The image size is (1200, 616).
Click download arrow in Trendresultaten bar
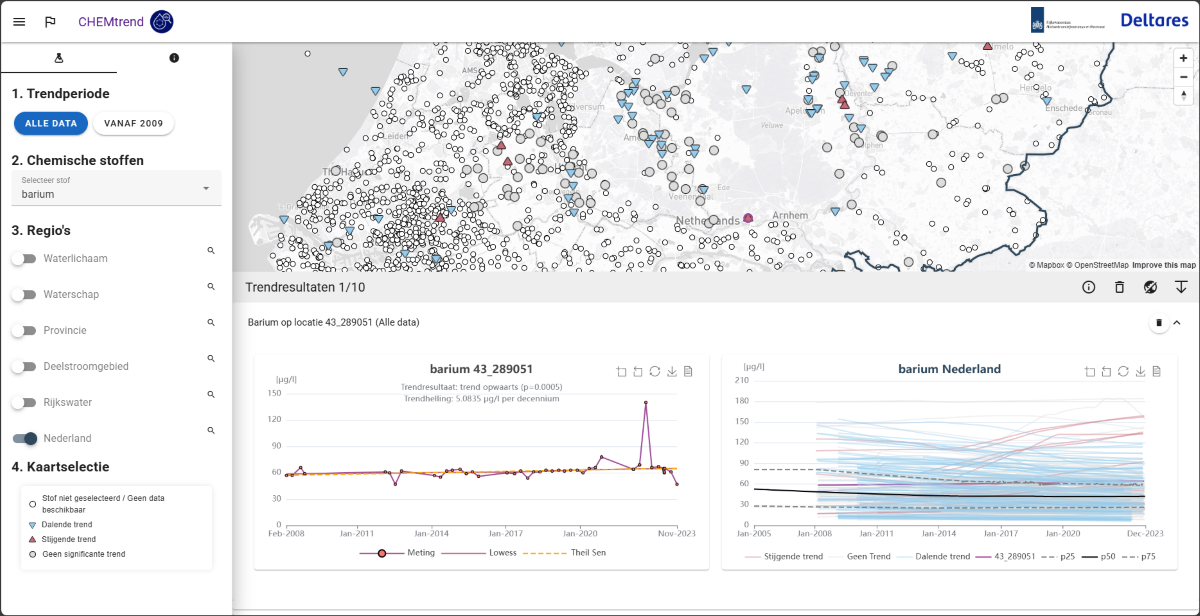(x=1181, y=288)
